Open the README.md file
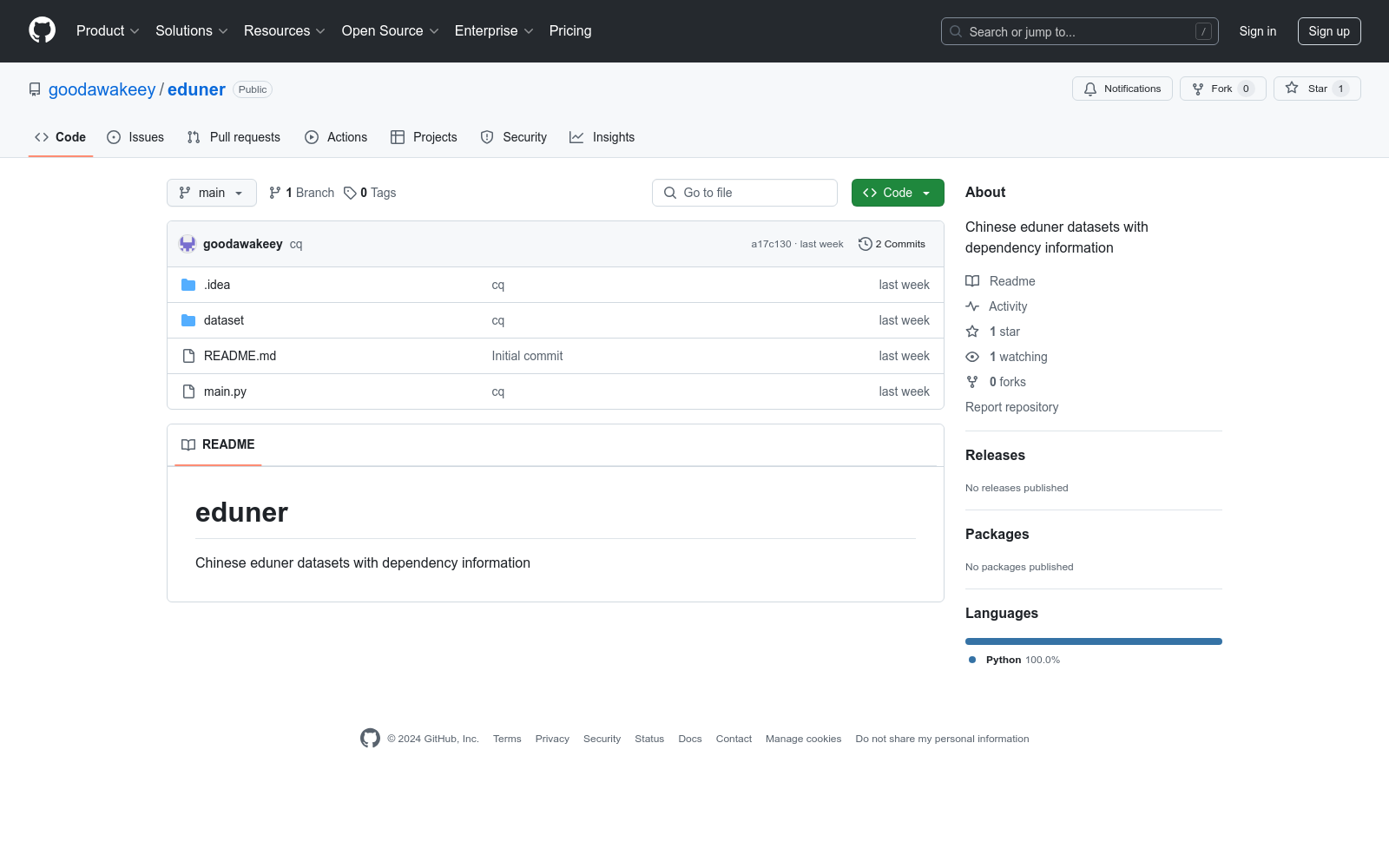 coord(240,356)
